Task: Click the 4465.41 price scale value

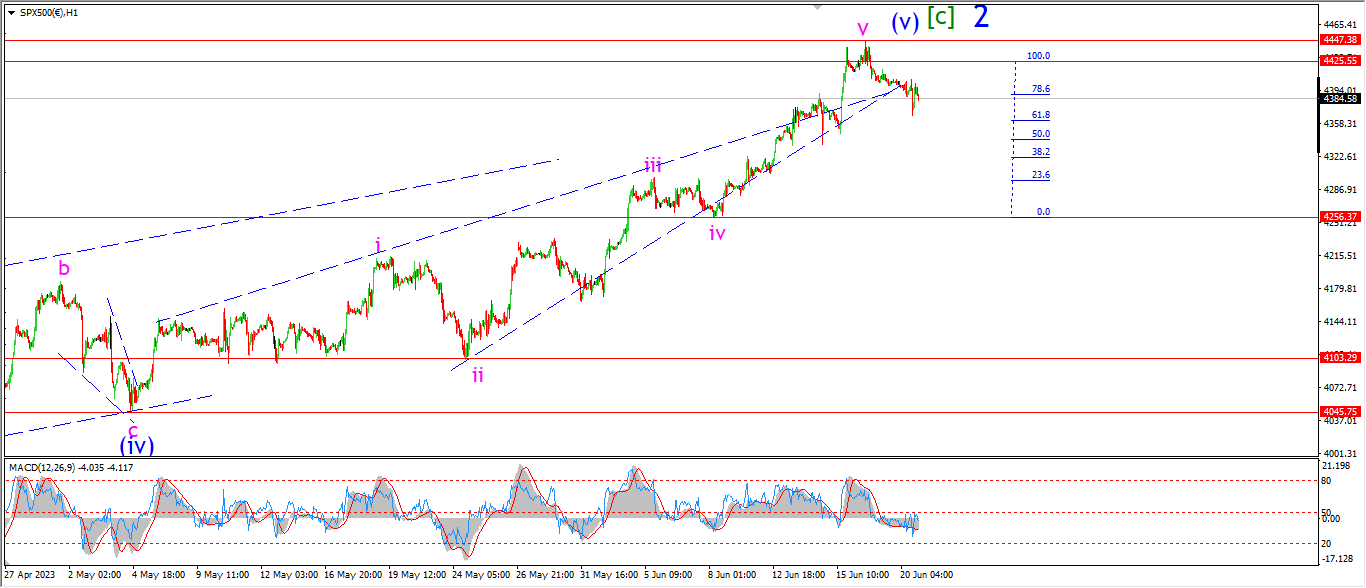Action: pyautogui.click(x=1338, y=24)
